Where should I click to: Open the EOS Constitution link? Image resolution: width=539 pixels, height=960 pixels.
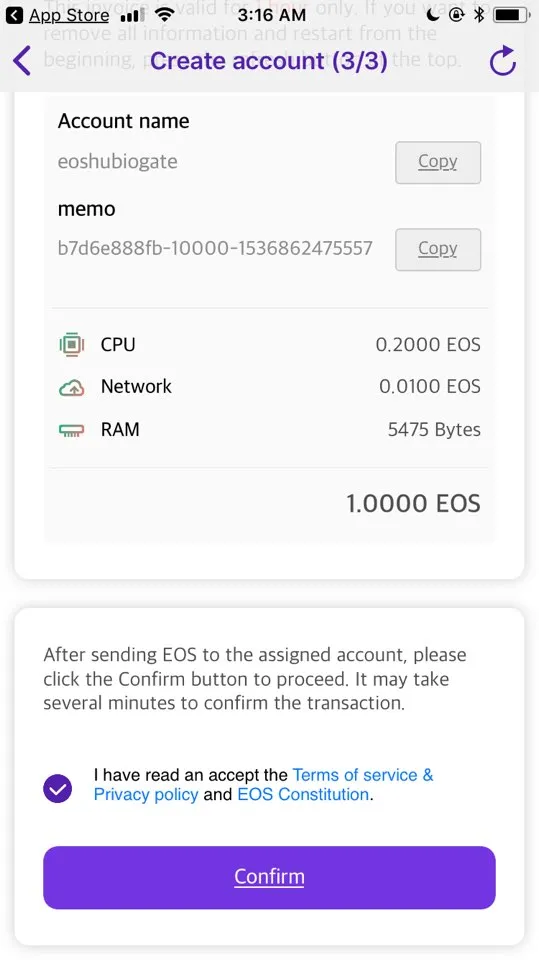(x=303, y=794)
